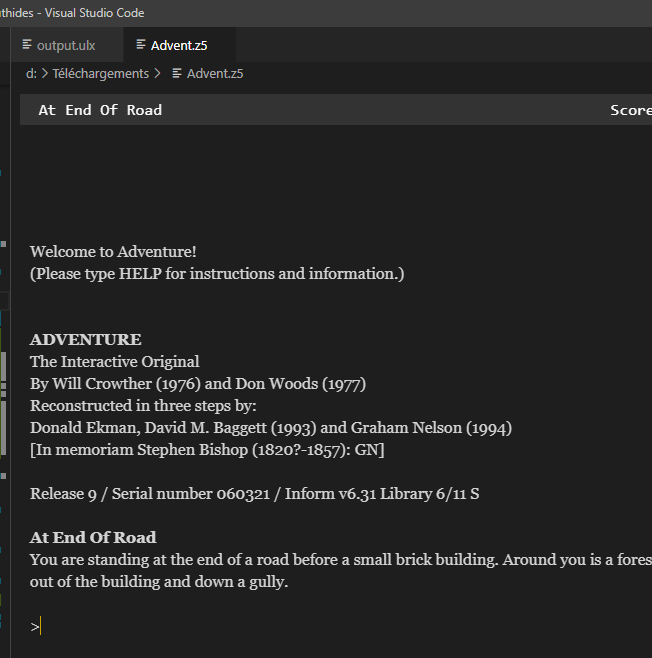The height and width of the screenshot is (658, 652).
Task: Click the At End Of Road status line
Action: pyautogui.click(x=100, y=110)
